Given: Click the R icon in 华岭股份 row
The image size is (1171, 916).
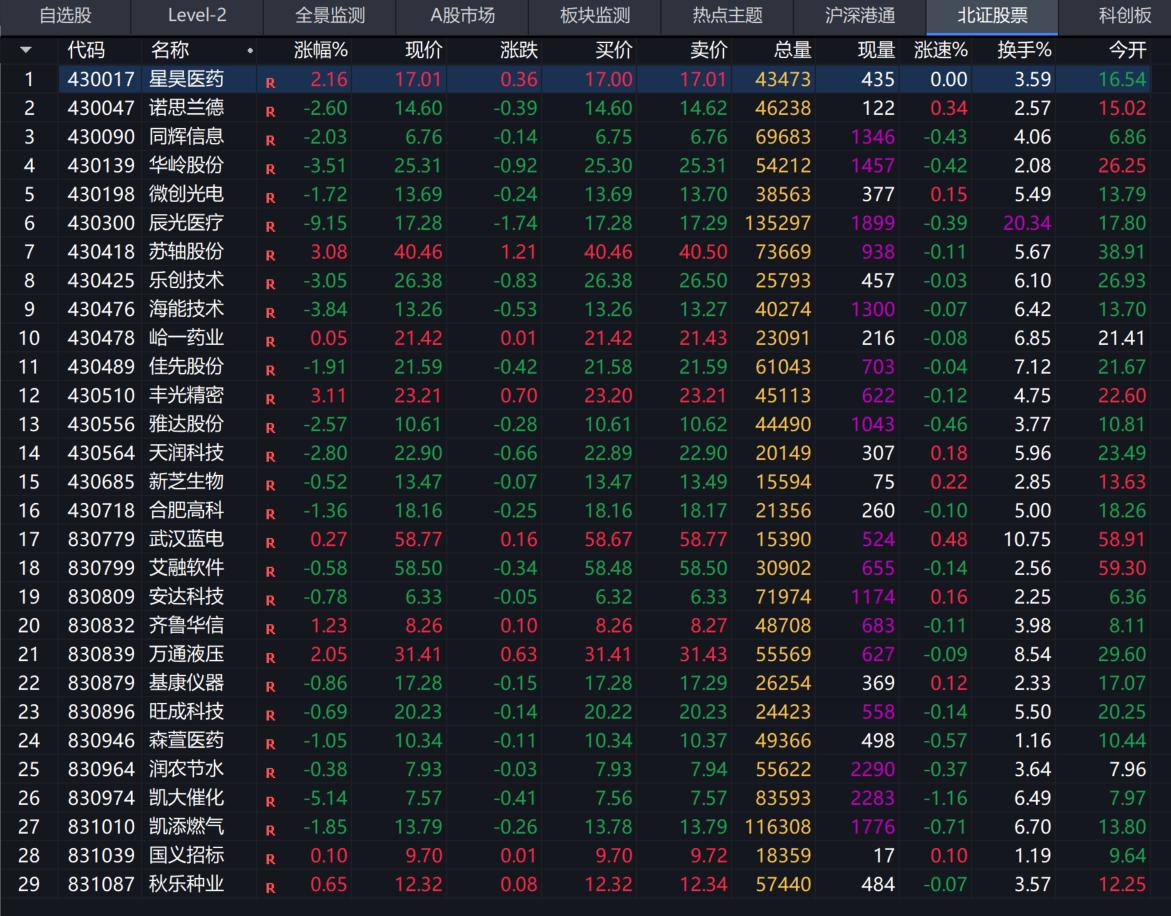Looking at the screenshot, I should (x=270, y=169).
